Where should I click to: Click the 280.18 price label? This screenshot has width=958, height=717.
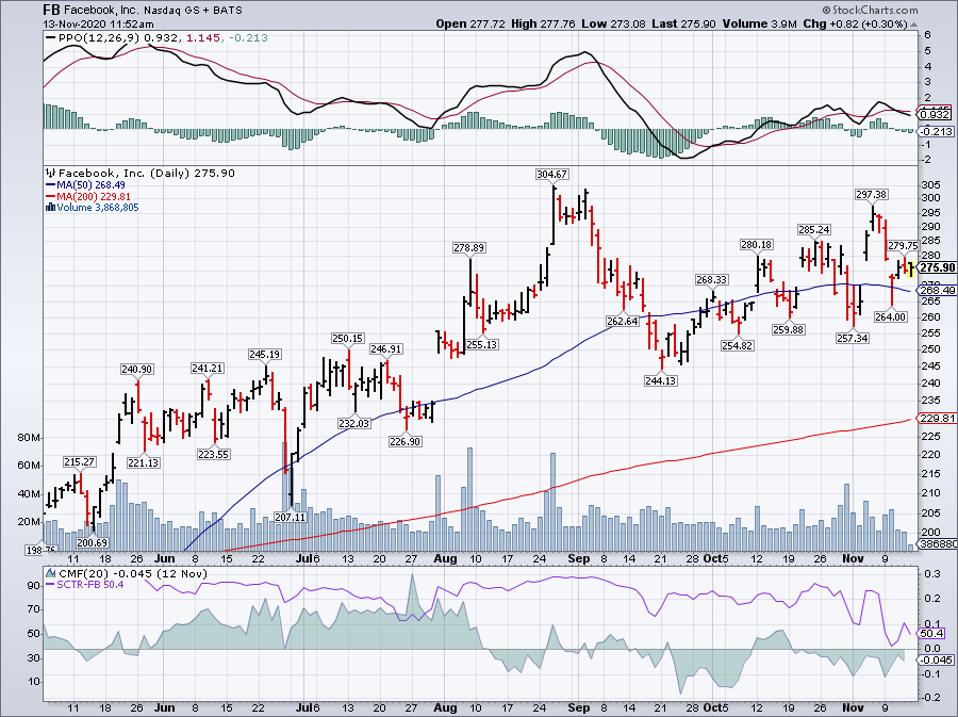(756, 245)
